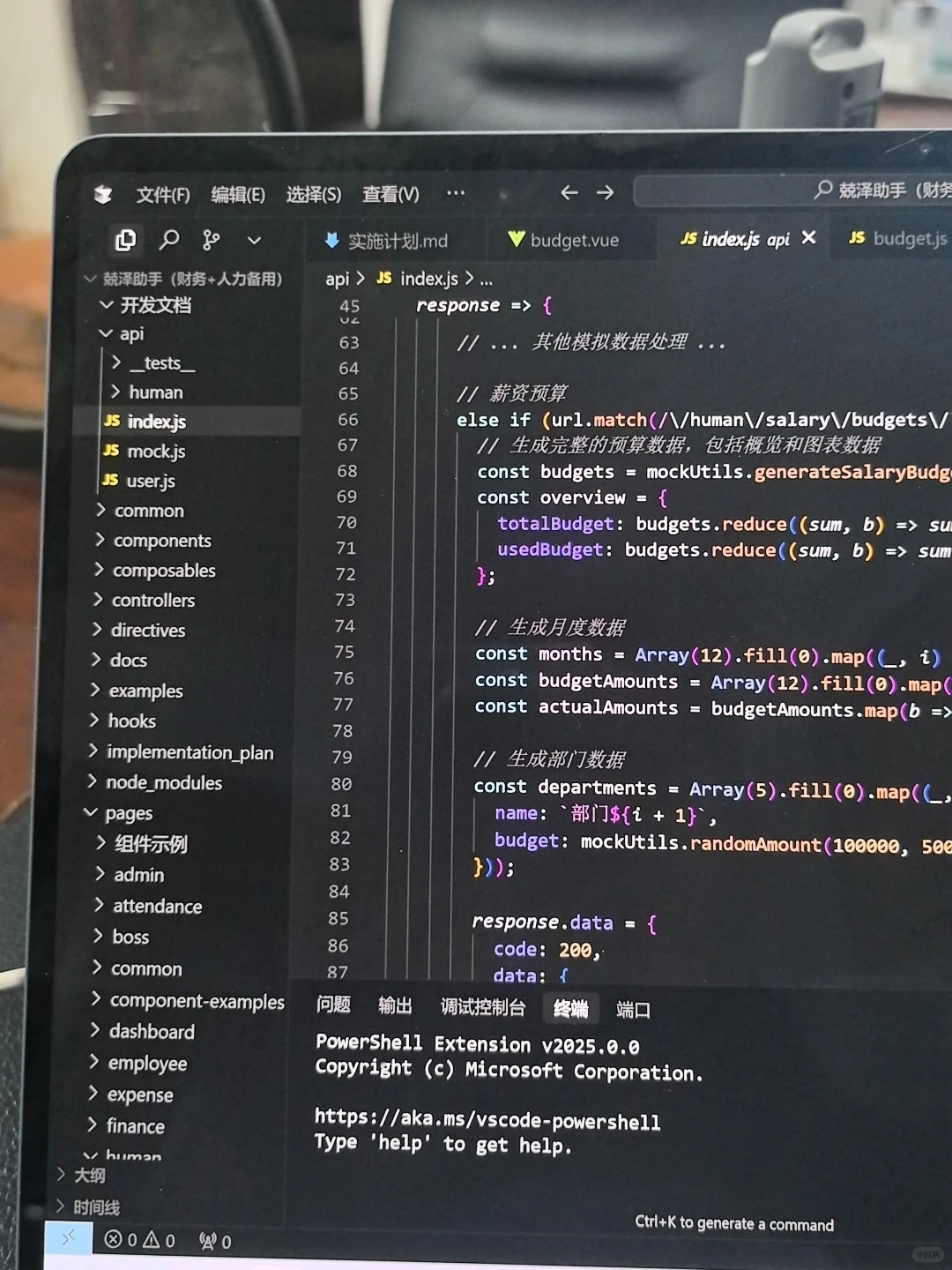The width and height of the screenshot is (952, 1270).
Task: Expand the employee folder
Action: [x=138, y=1064]
